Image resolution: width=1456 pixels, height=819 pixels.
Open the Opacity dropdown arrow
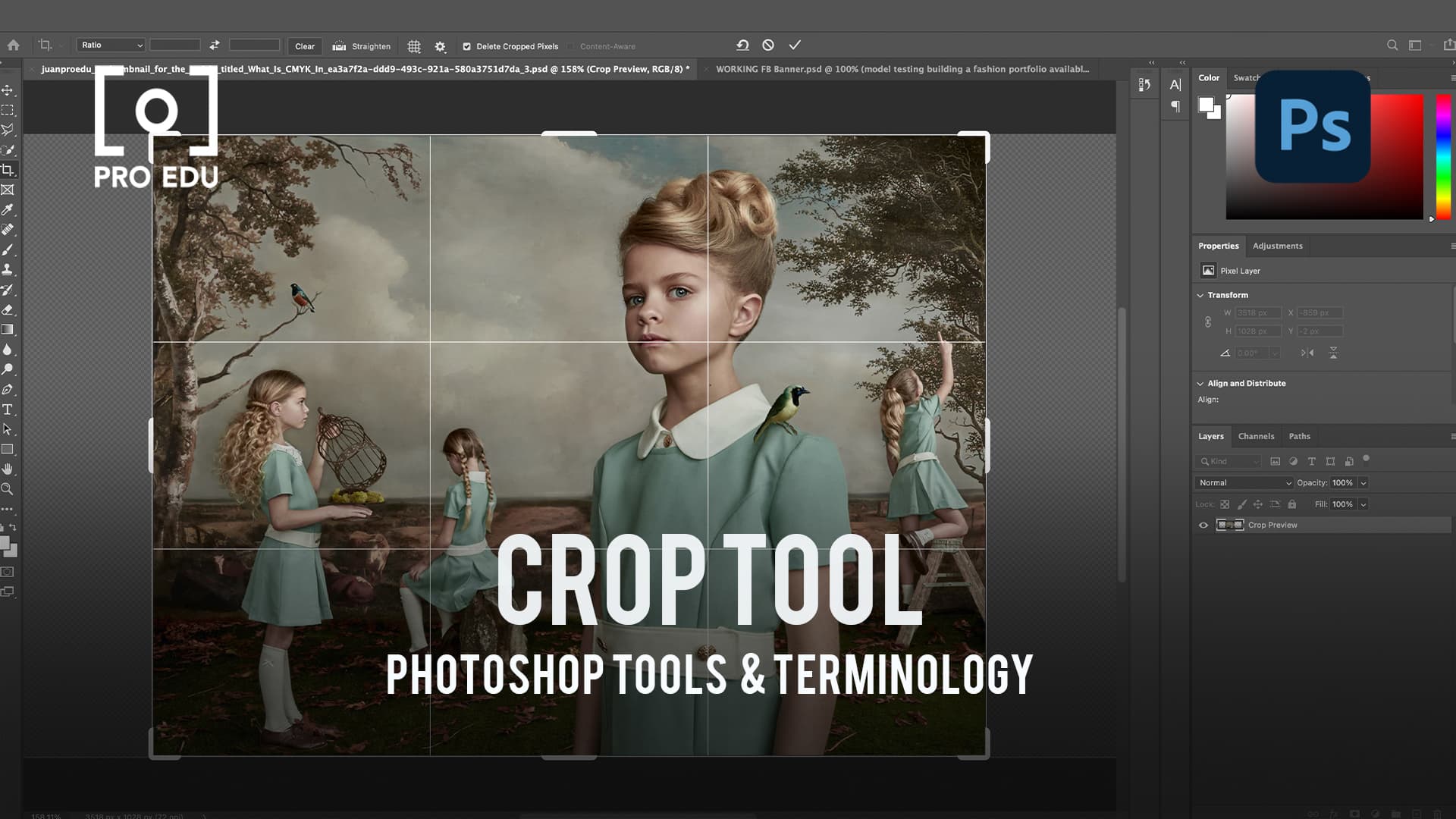pos(1363,482)
